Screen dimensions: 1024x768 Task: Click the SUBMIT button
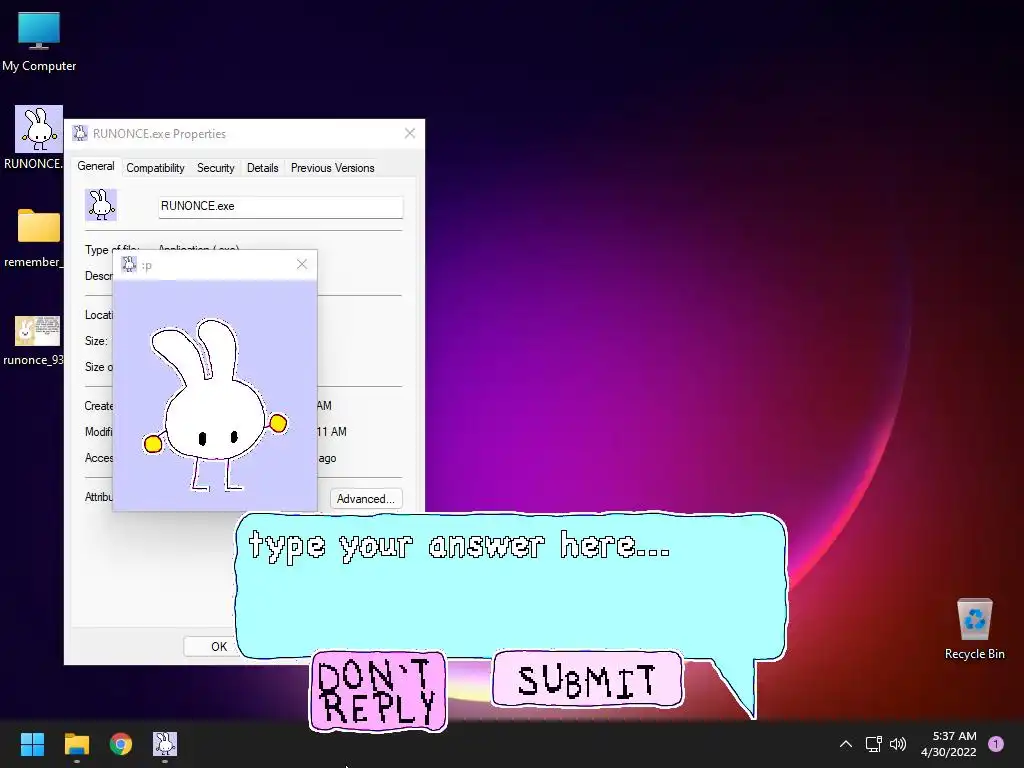click(x=587, y=679)
